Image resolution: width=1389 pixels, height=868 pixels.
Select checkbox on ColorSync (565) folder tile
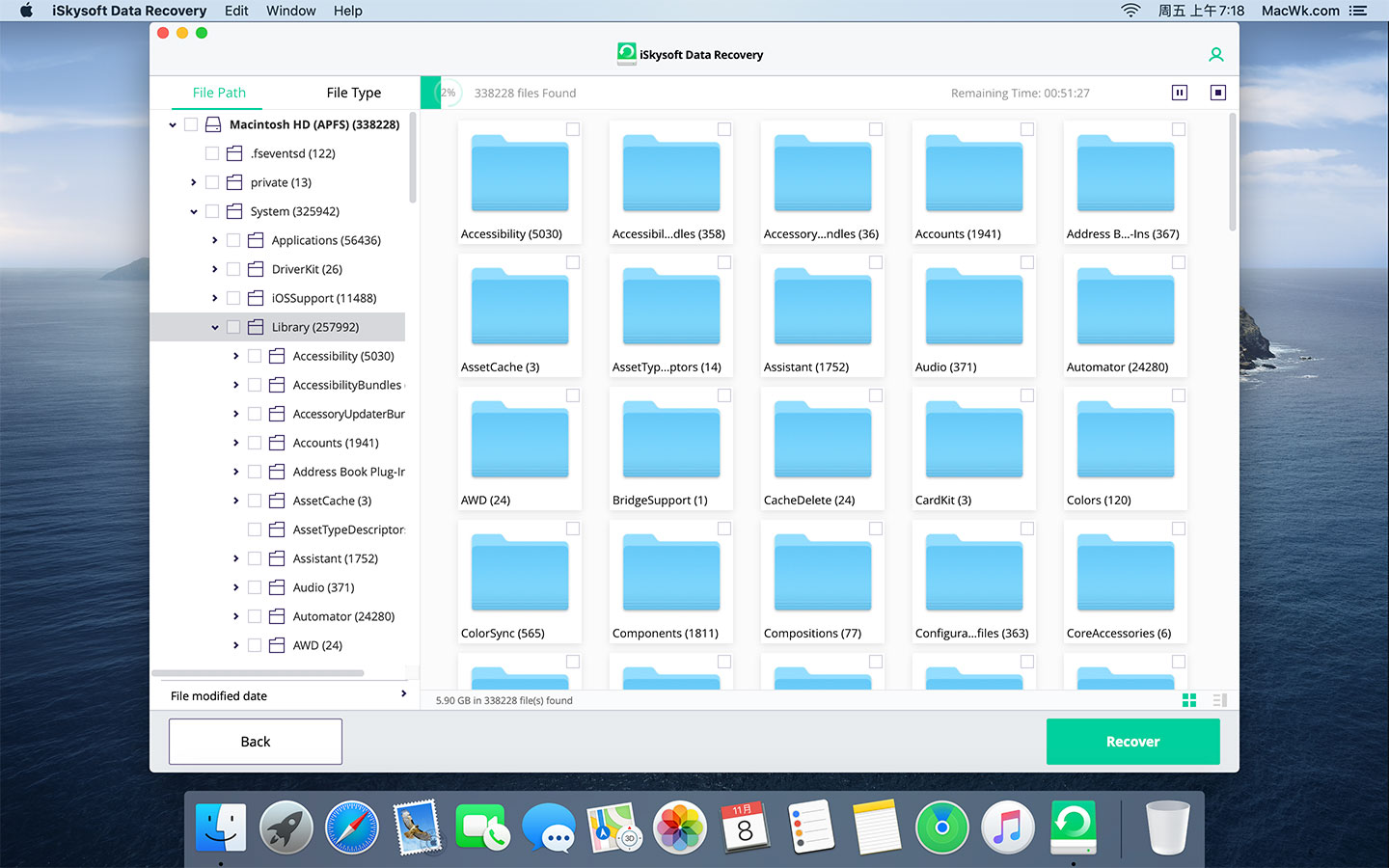click(573, 529)
